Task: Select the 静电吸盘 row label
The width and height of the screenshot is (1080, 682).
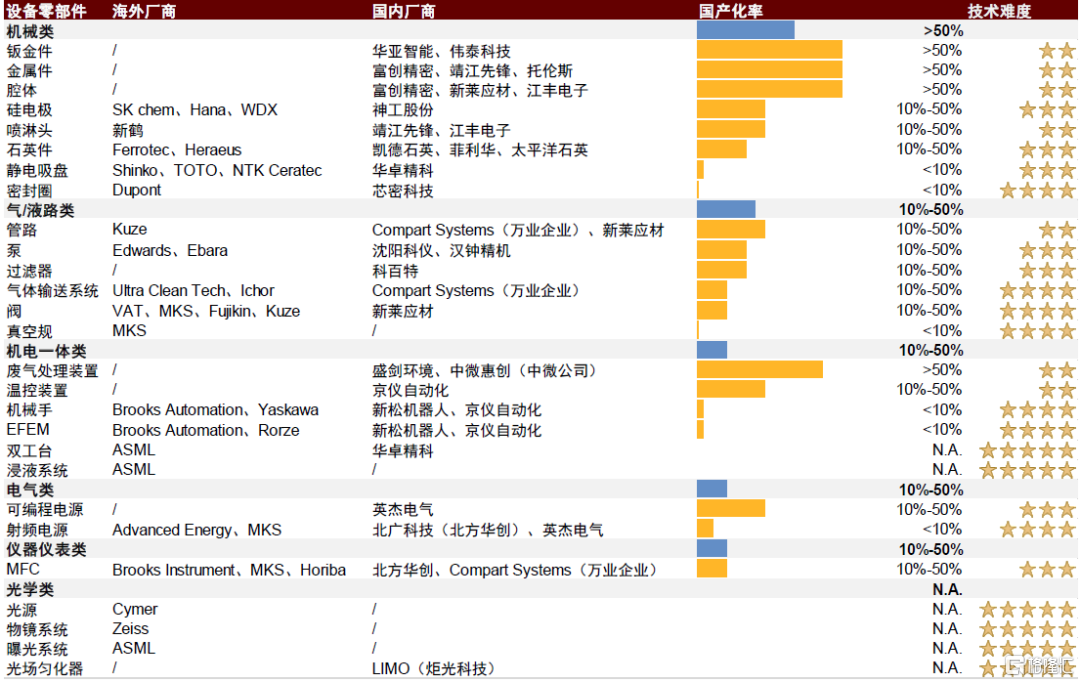Action: [37, 170]
